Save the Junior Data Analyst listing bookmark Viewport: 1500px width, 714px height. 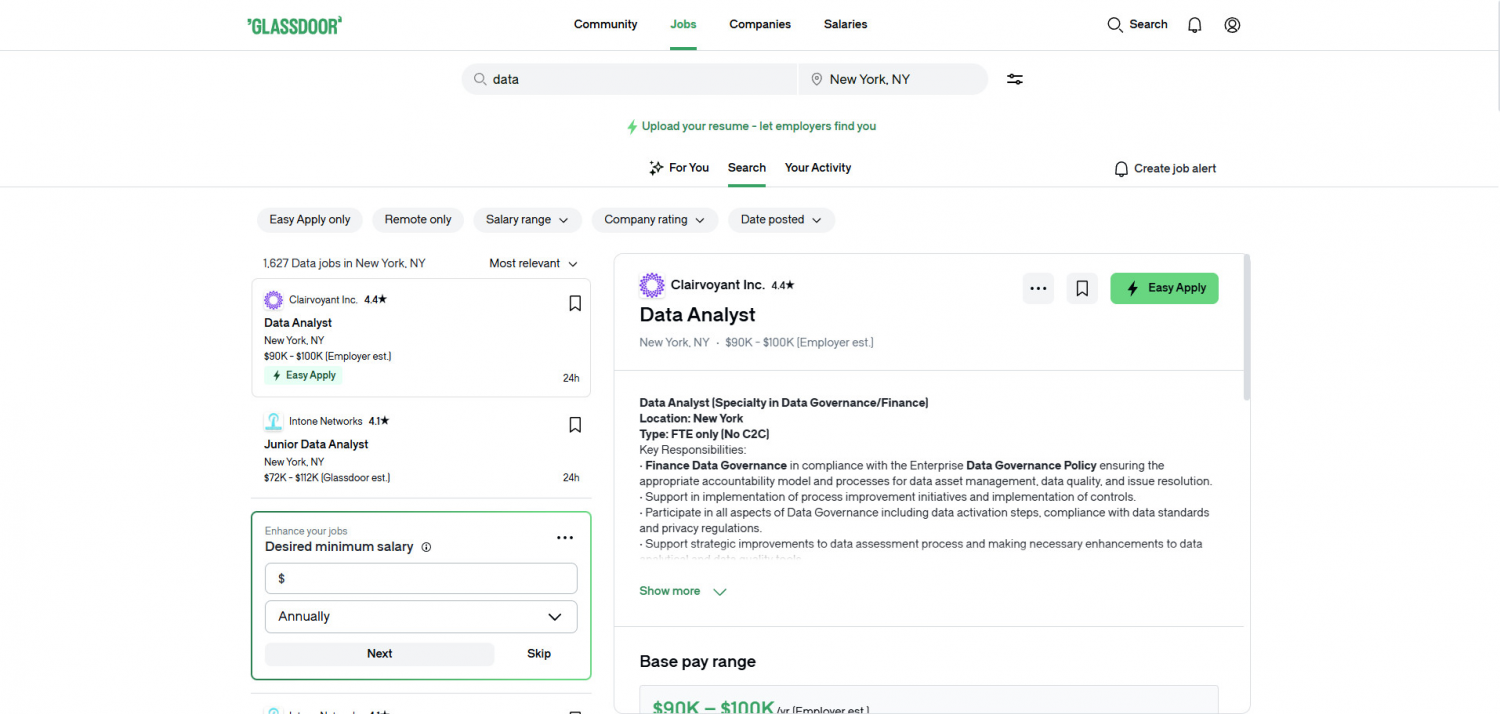tap(575, 425)
